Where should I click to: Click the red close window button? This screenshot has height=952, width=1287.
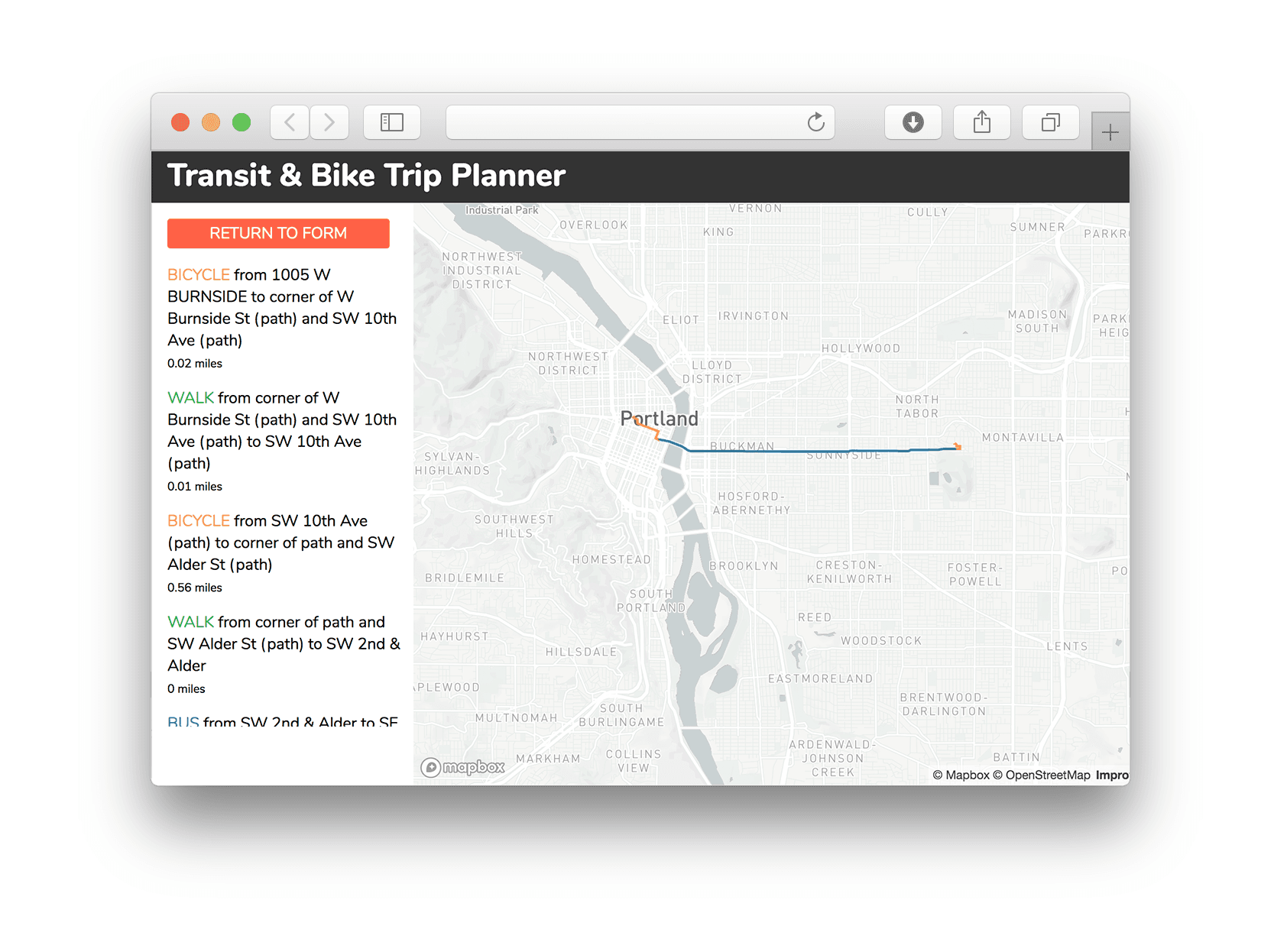click(180, 122)
